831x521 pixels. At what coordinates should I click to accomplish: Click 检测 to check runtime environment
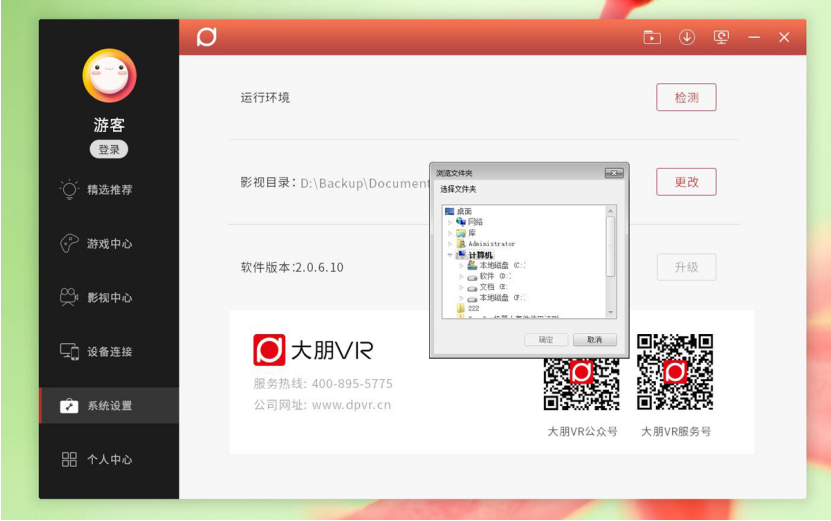point(686,98)
